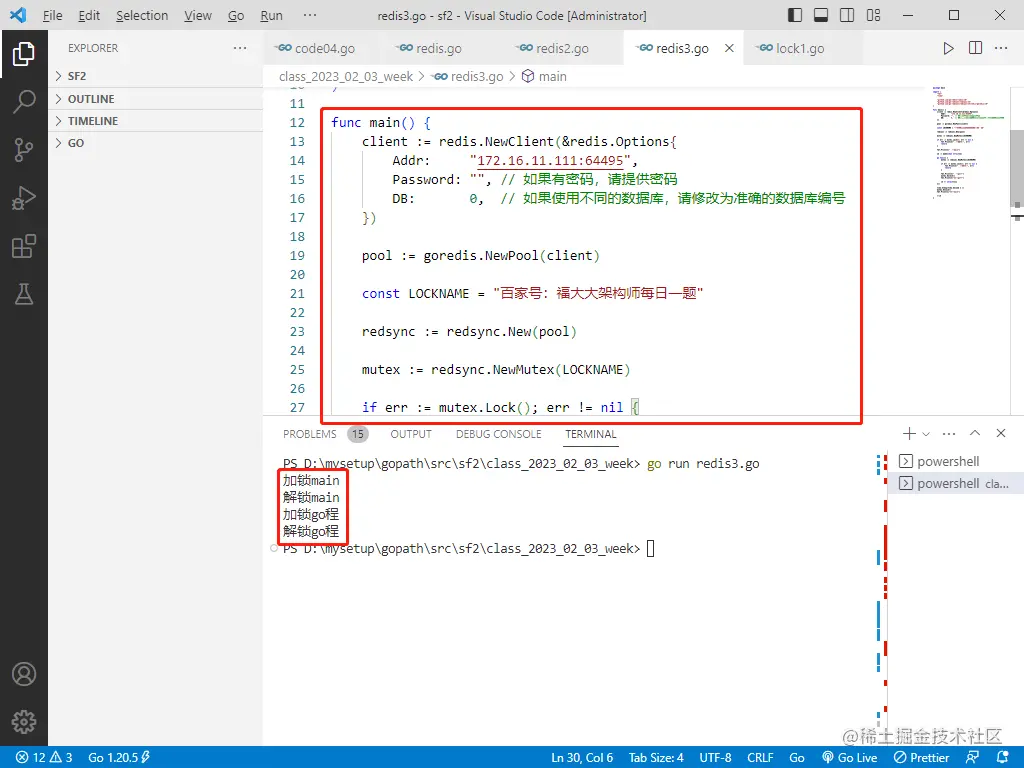Open the menu bar overflow ellipsis

[x=310, y=15]
